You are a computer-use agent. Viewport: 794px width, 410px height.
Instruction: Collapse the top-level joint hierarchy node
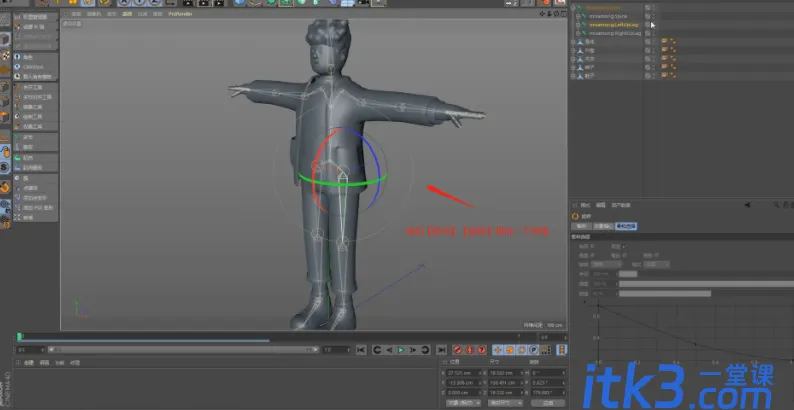tap(573, 8)
